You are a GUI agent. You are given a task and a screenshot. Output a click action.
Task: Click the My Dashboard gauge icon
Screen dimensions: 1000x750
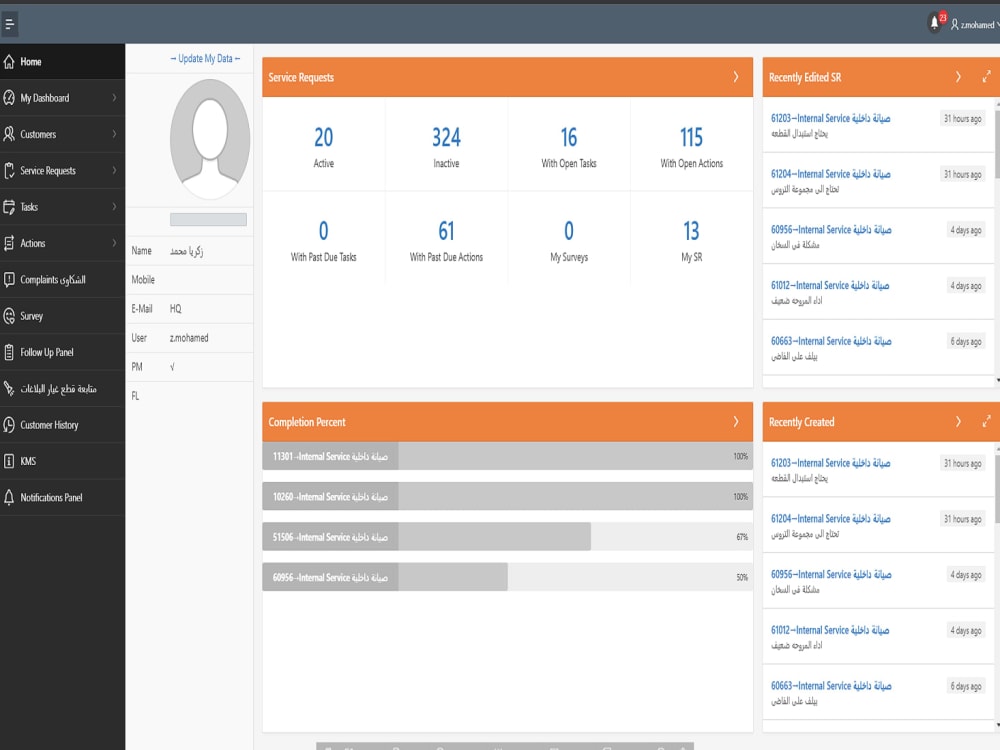tap(9, 98)
